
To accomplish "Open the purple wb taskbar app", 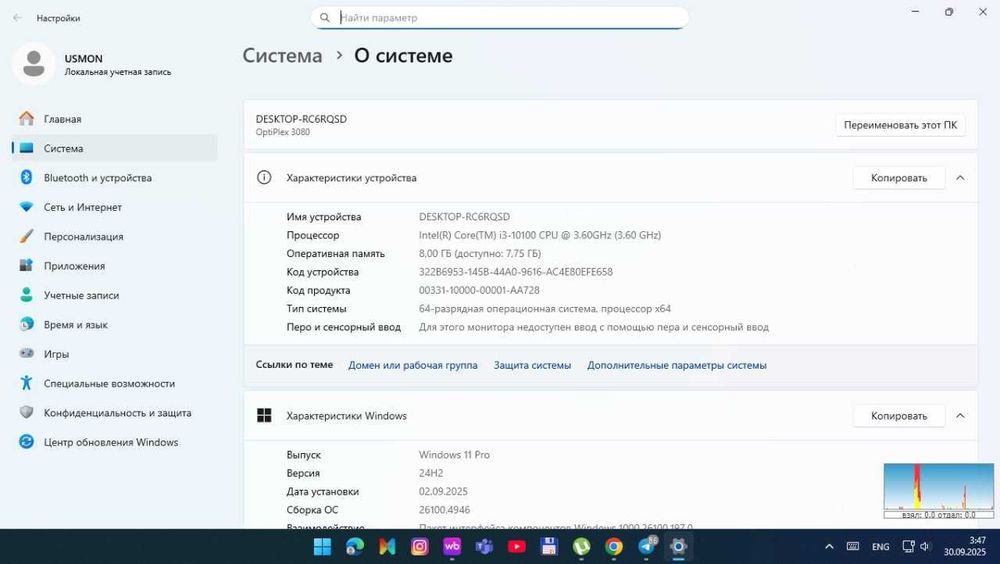I will pos(452,546).
